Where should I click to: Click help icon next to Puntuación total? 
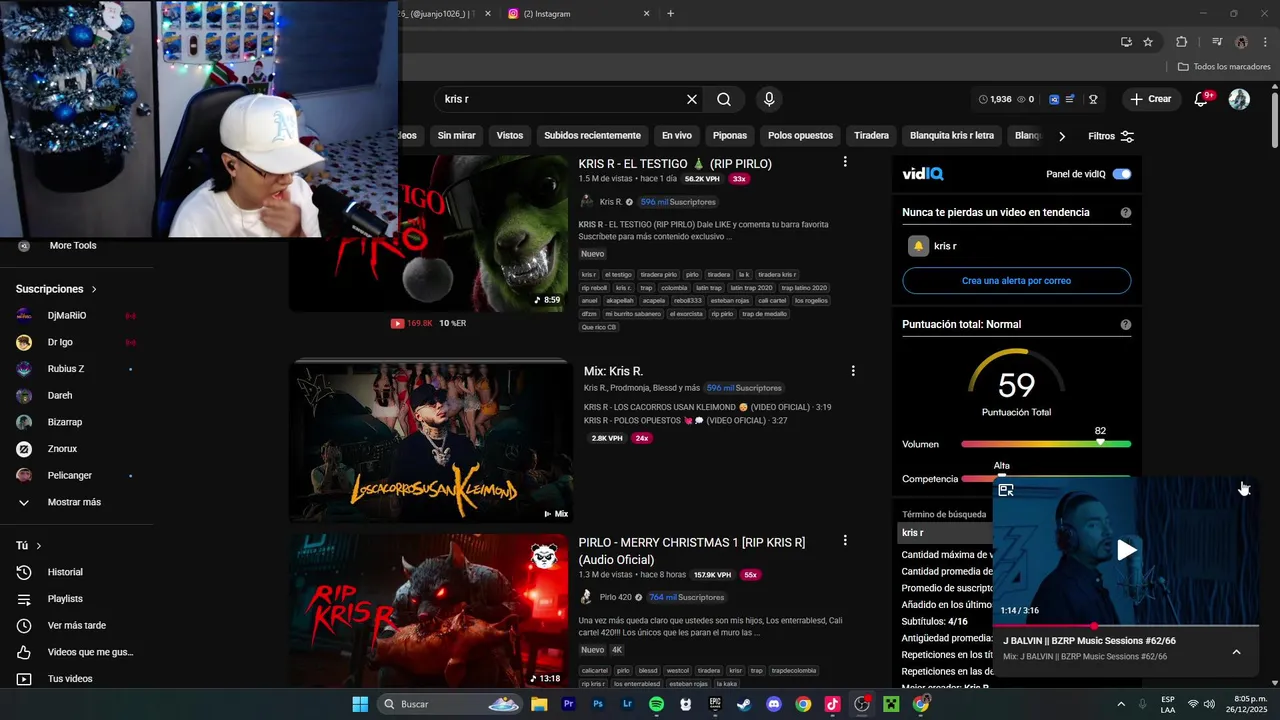coord(1126,325)
